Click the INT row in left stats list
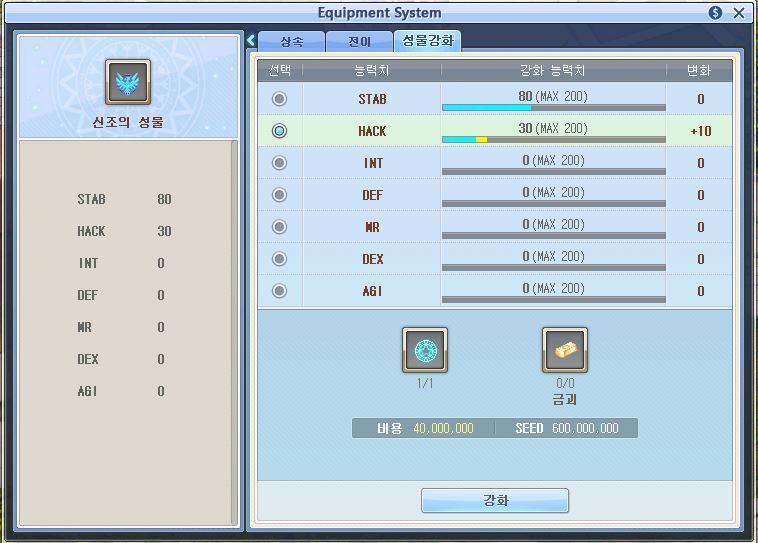 (x=121, y=263)
